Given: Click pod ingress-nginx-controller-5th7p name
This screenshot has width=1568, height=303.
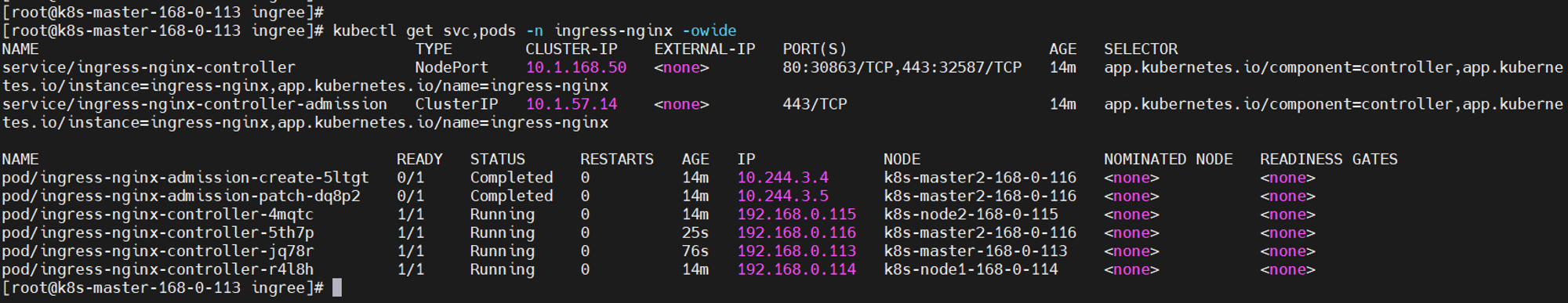Looking at the screenshot, I should point(158,233).
